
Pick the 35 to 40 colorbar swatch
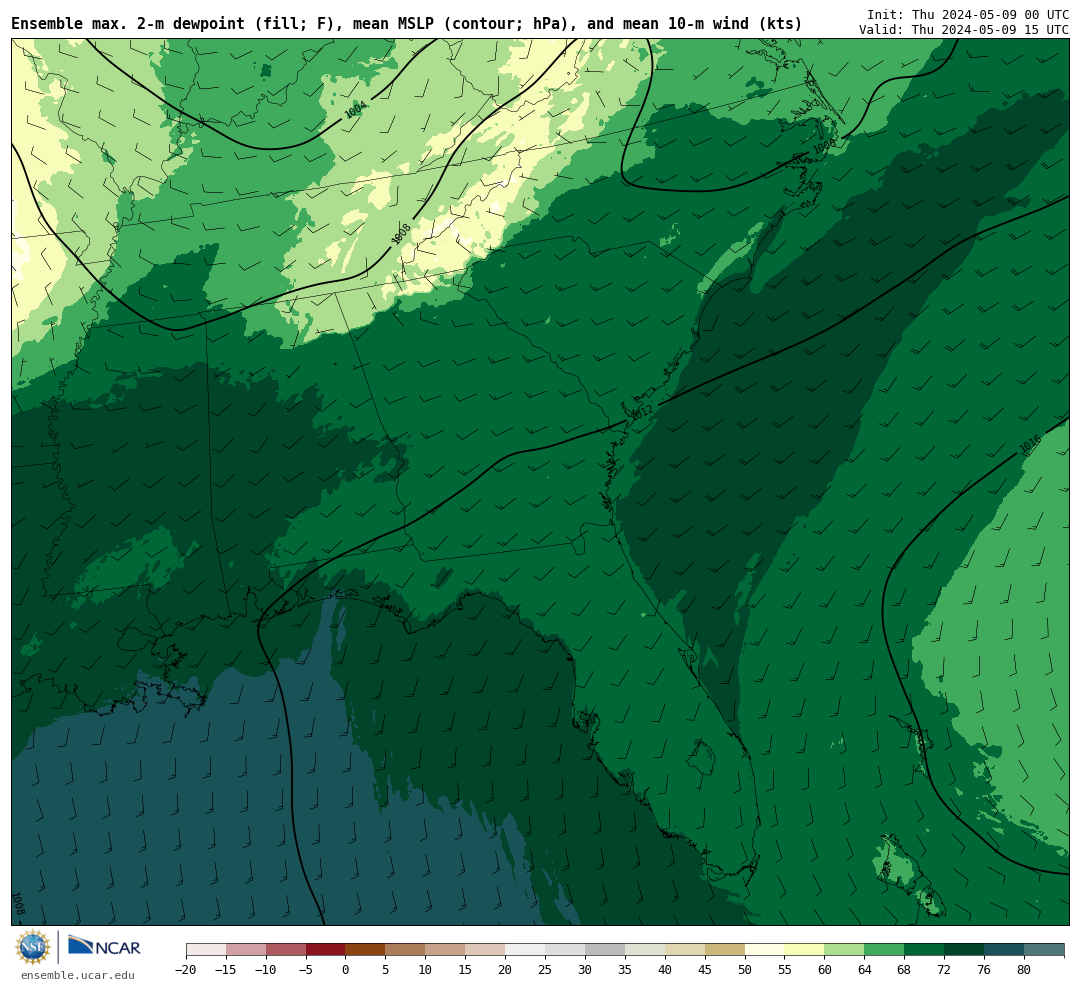(x=645, y=950)
